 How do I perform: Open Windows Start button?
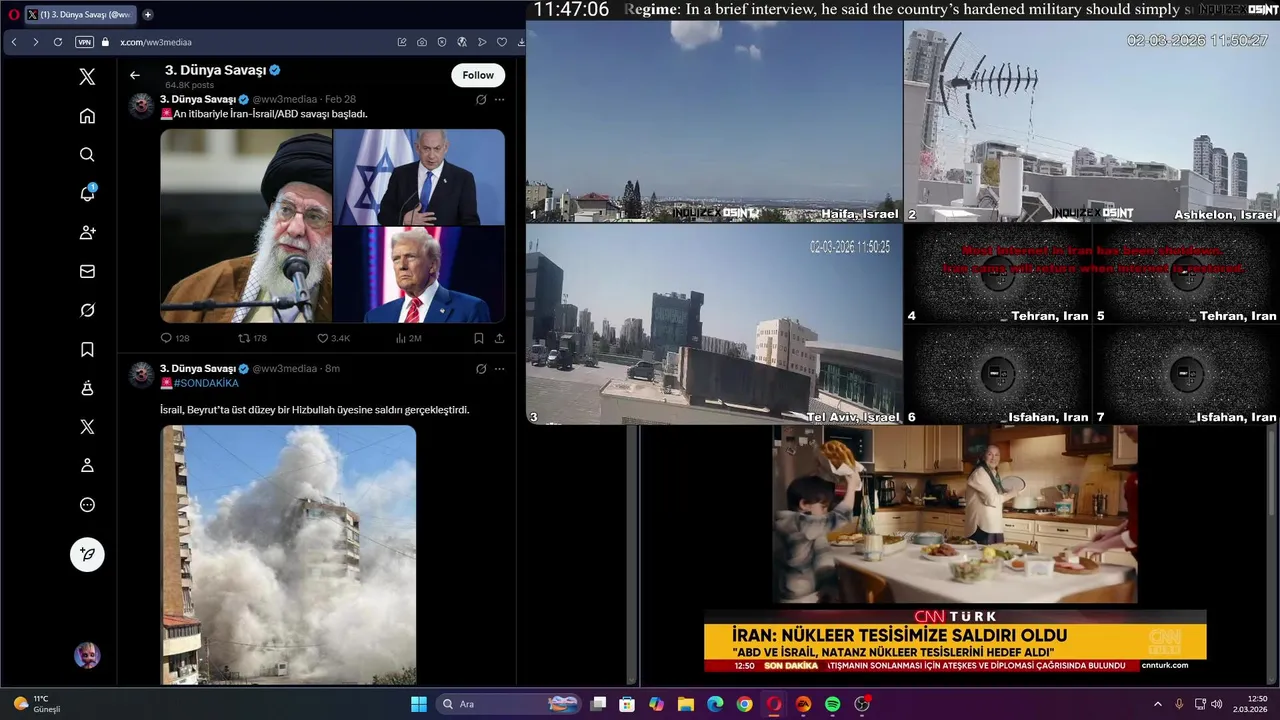tap(419, 704)
